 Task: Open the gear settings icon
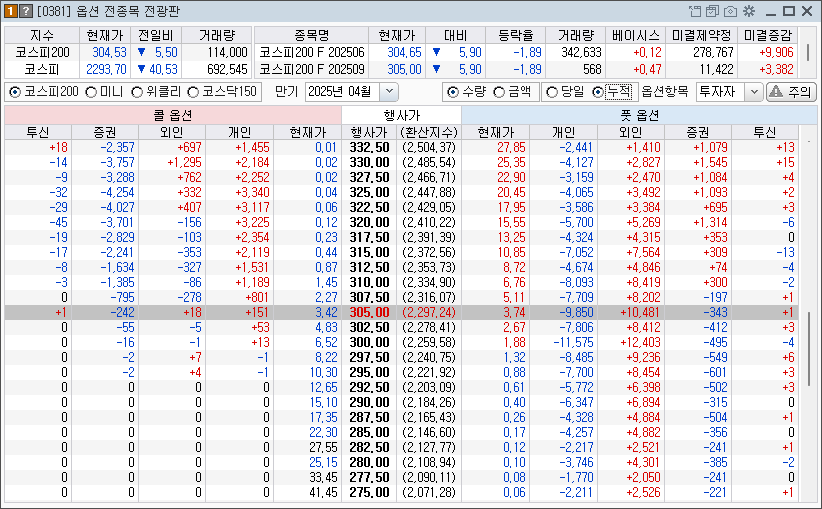[x=749, y=11]
